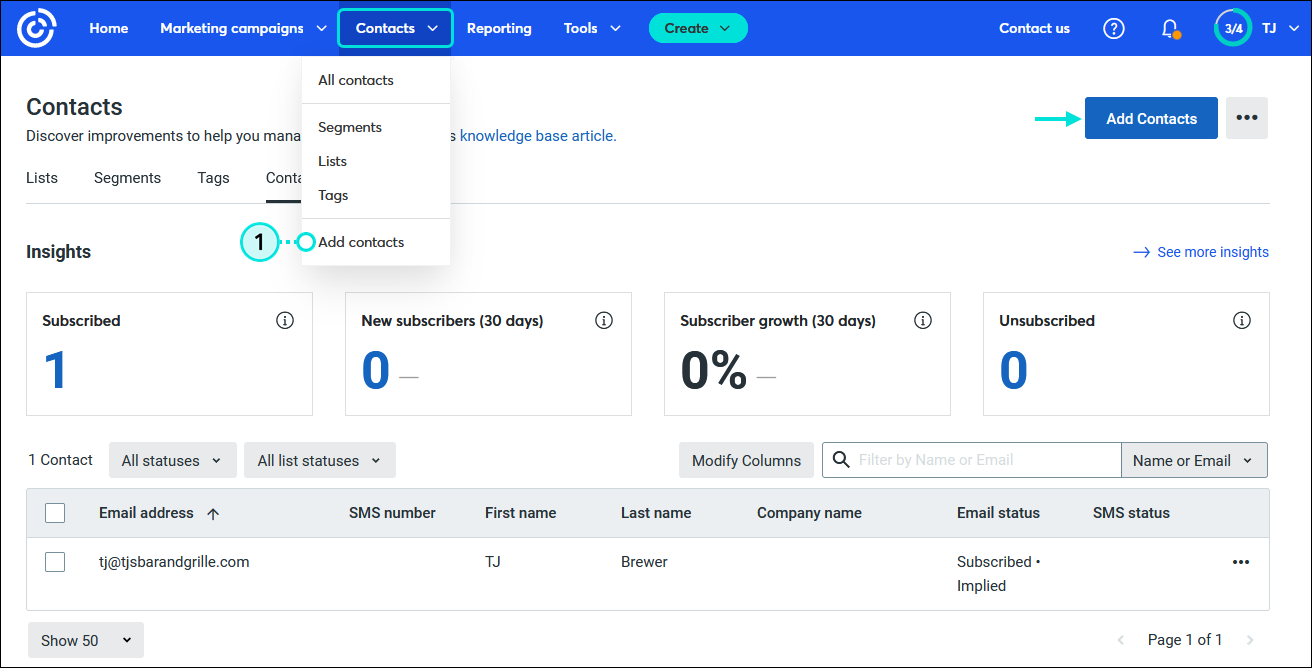Show info for Unsubscribed insight

pyautogui.click(x=1242, y=321)
